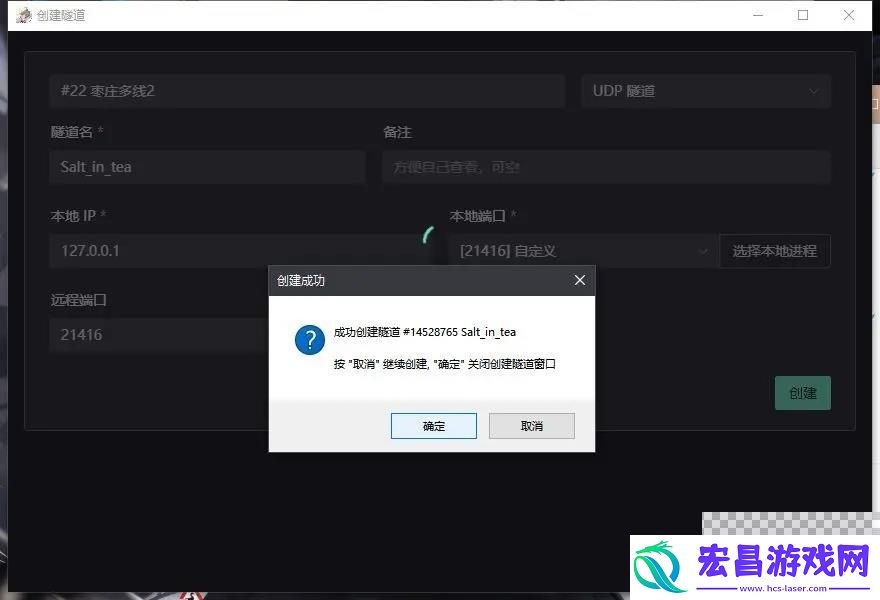The image size is (880, 600).
Task: Click the 创建成功 dialog title text
Action: click(301, 281)
